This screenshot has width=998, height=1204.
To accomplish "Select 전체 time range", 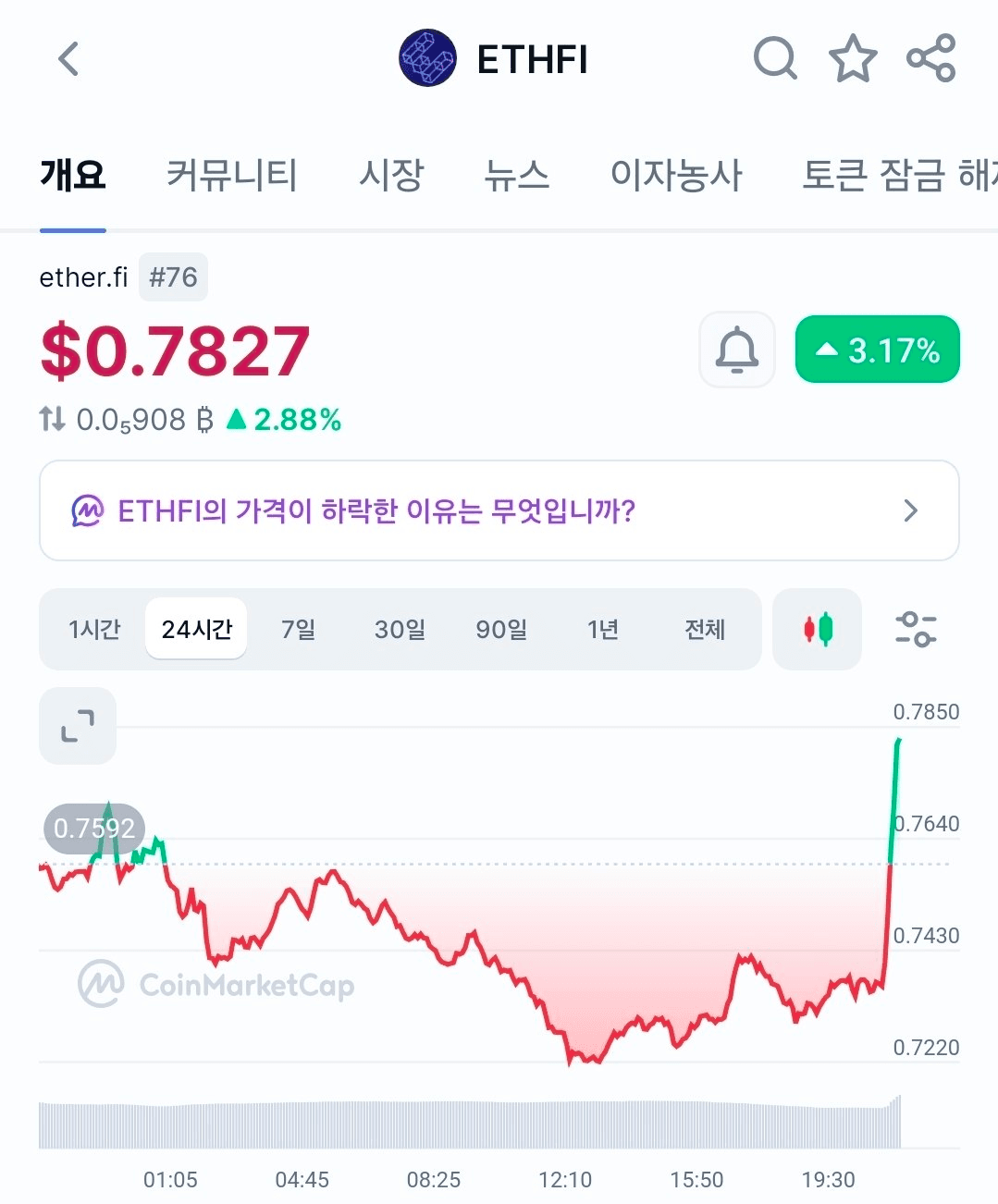I will click(705, 630).
